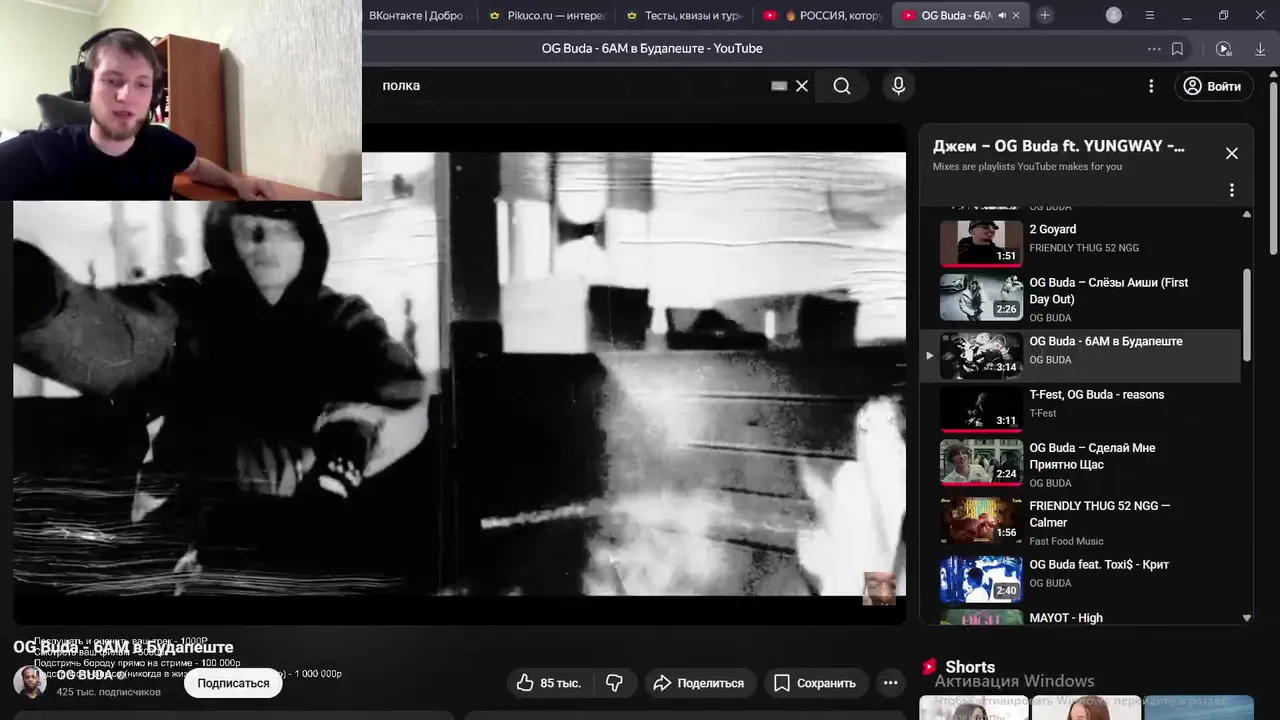Like the video with thumbs-up 85 тыс.
The height and width of the screenshot is (720, 1280).
click(x=548, y=683)
